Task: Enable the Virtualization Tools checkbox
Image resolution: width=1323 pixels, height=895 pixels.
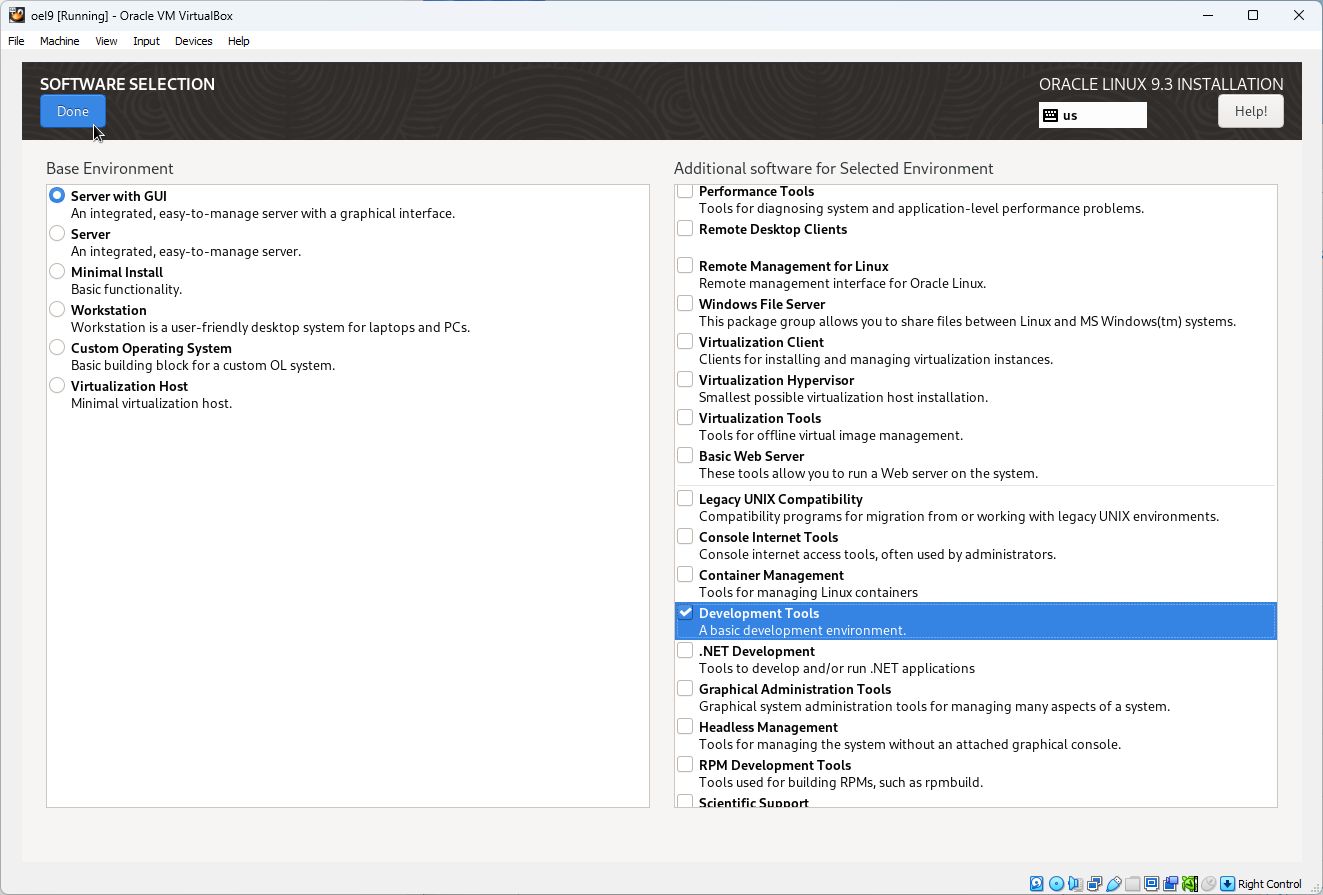Action: pyautogui.click(x=685, y=417)
